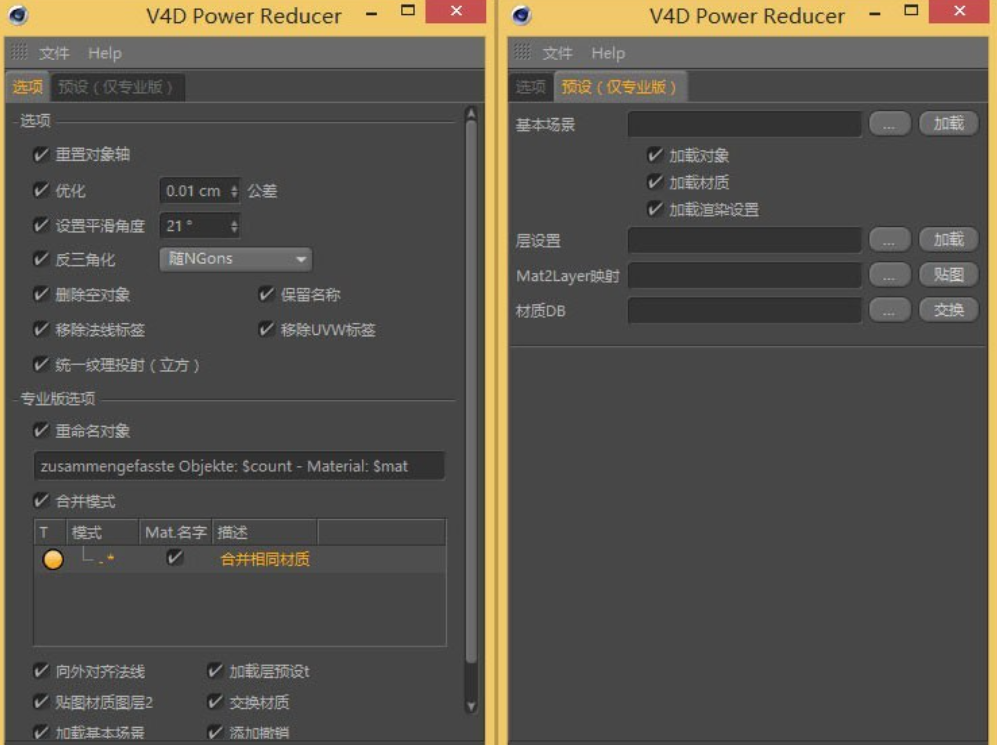Toggle 向外对齐法线 checkbox
The image size is (997, 745).
[x=41, y=671]
